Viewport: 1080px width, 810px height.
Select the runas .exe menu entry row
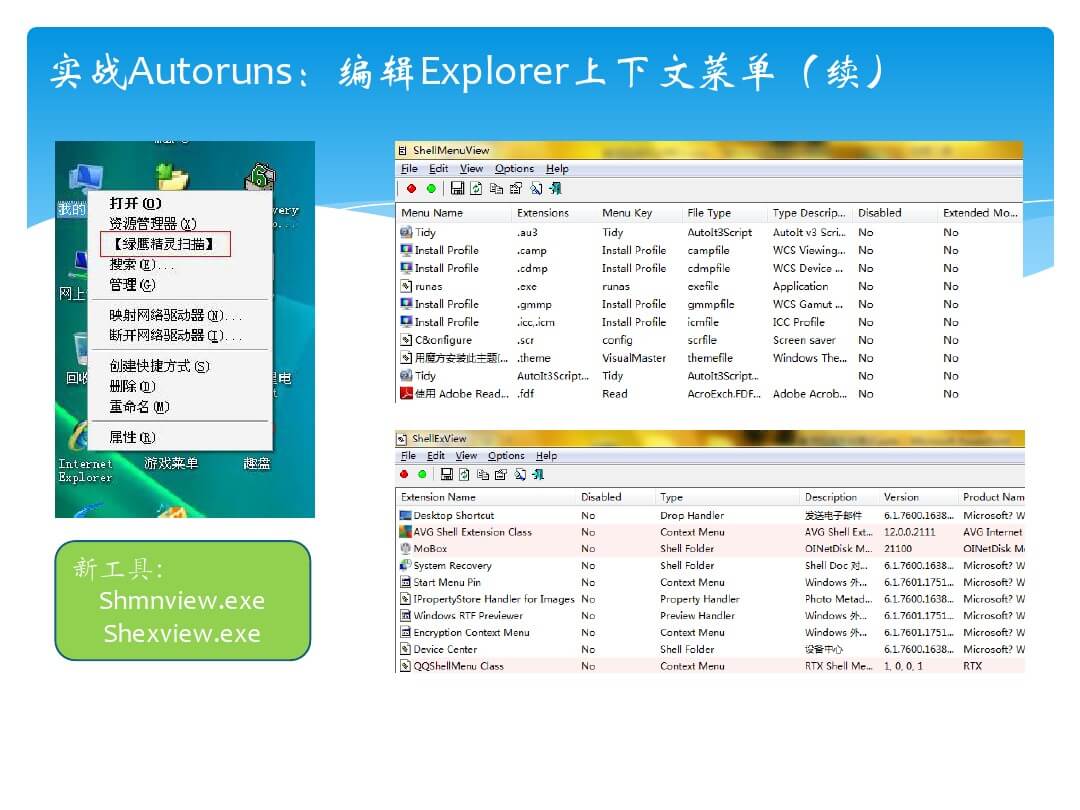click(428, 286)
